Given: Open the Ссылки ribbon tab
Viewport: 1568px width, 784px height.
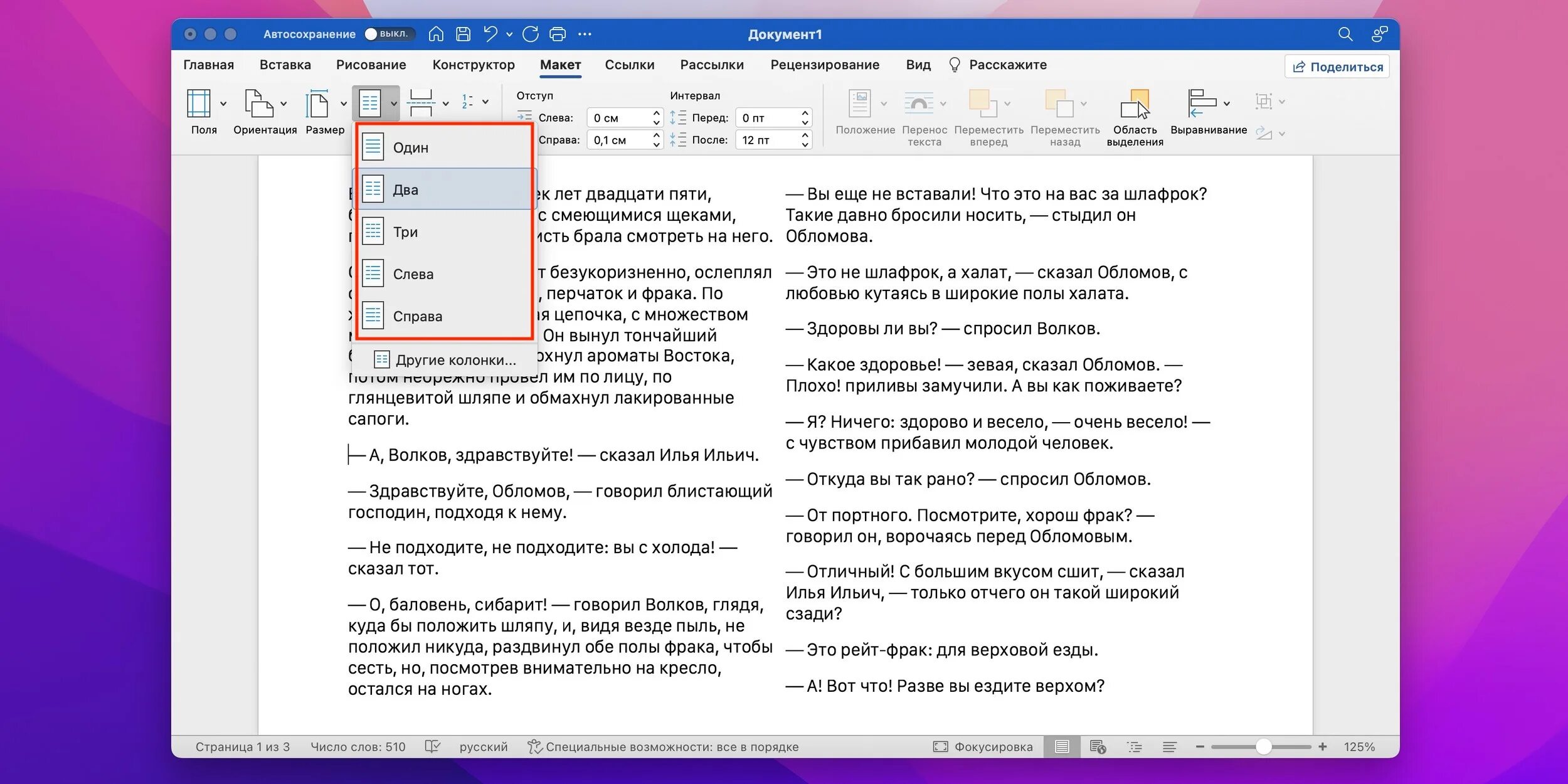Looking at the screenshot, I should [x=629, y=65].
